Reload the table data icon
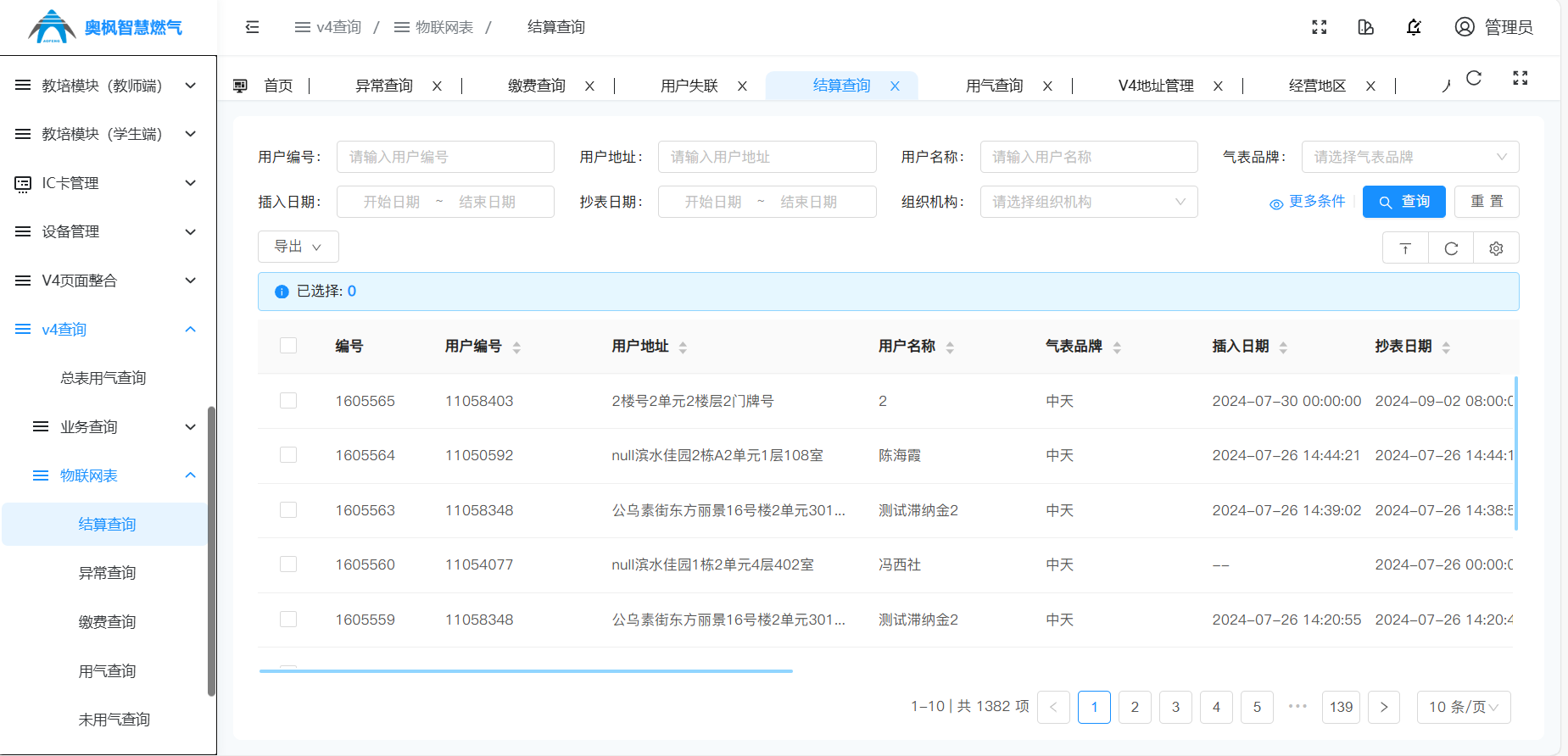 click(1451, 248)
